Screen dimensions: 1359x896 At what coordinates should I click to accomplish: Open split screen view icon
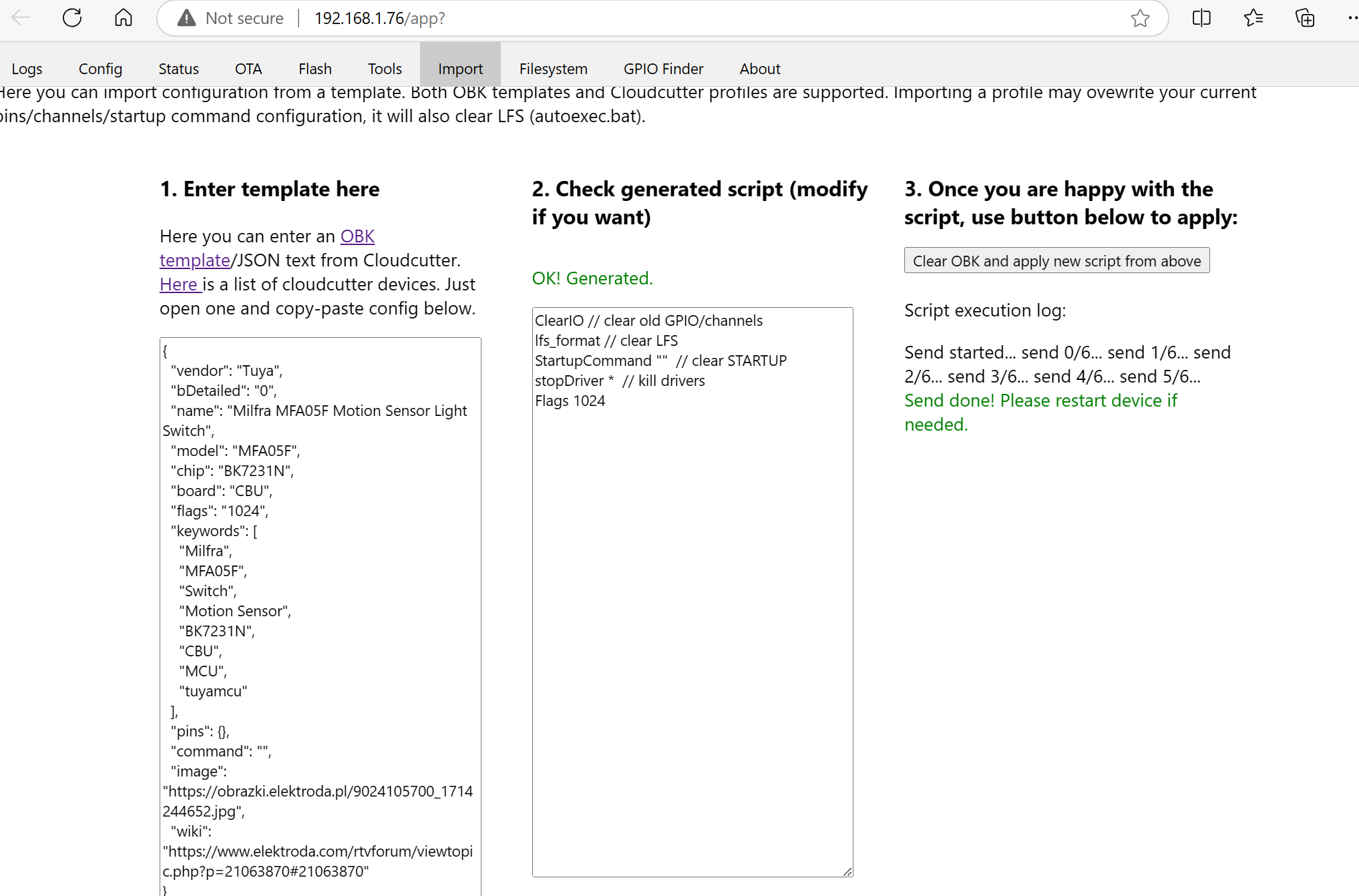pos(1201,18)
